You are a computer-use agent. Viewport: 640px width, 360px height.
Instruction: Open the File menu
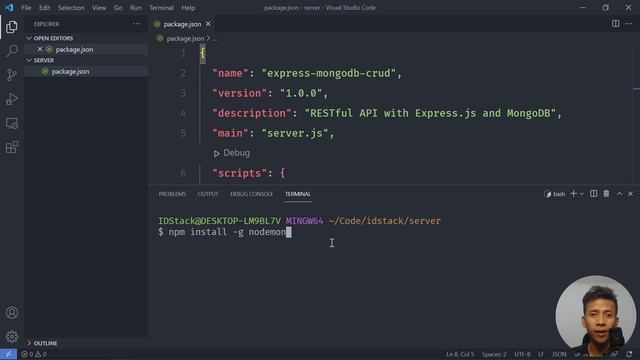pyautogui.click(x=26, y=8)
